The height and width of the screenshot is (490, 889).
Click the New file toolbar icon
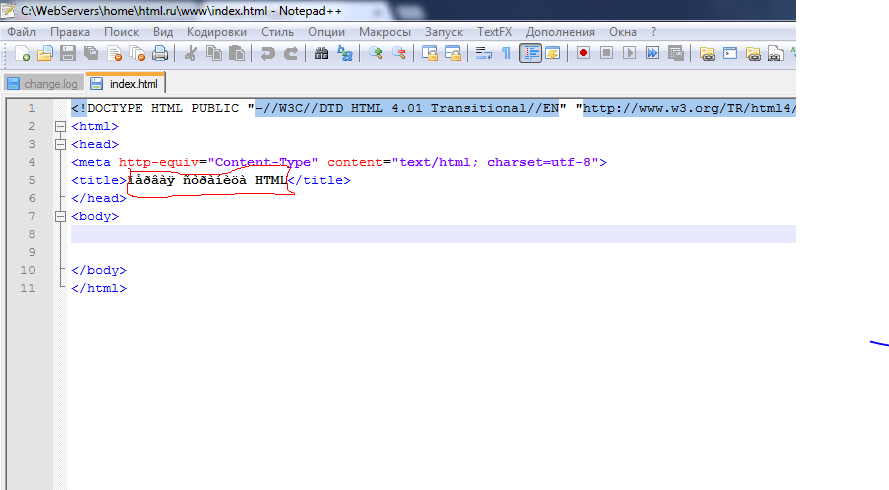coord(20,54)
